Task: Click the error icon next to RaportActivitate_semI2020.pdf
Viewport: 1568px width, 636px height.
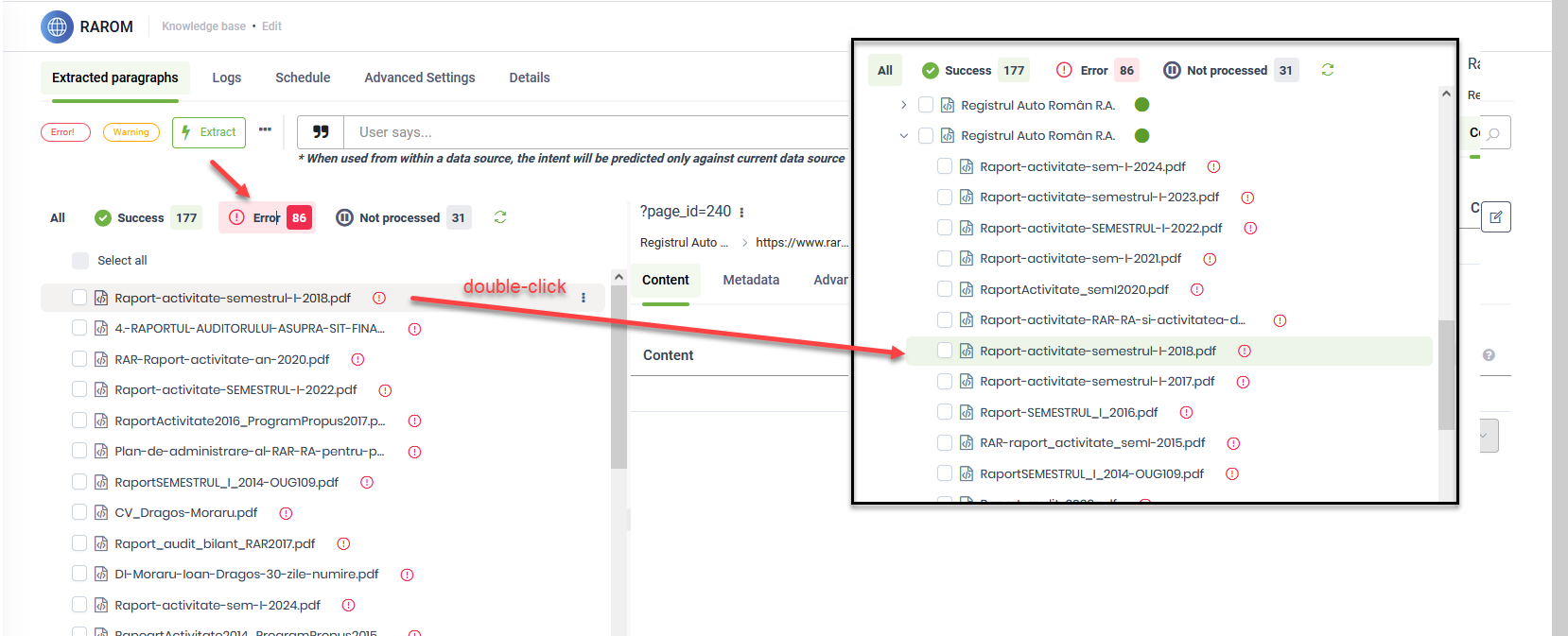Action: (x=1196, y=289)
